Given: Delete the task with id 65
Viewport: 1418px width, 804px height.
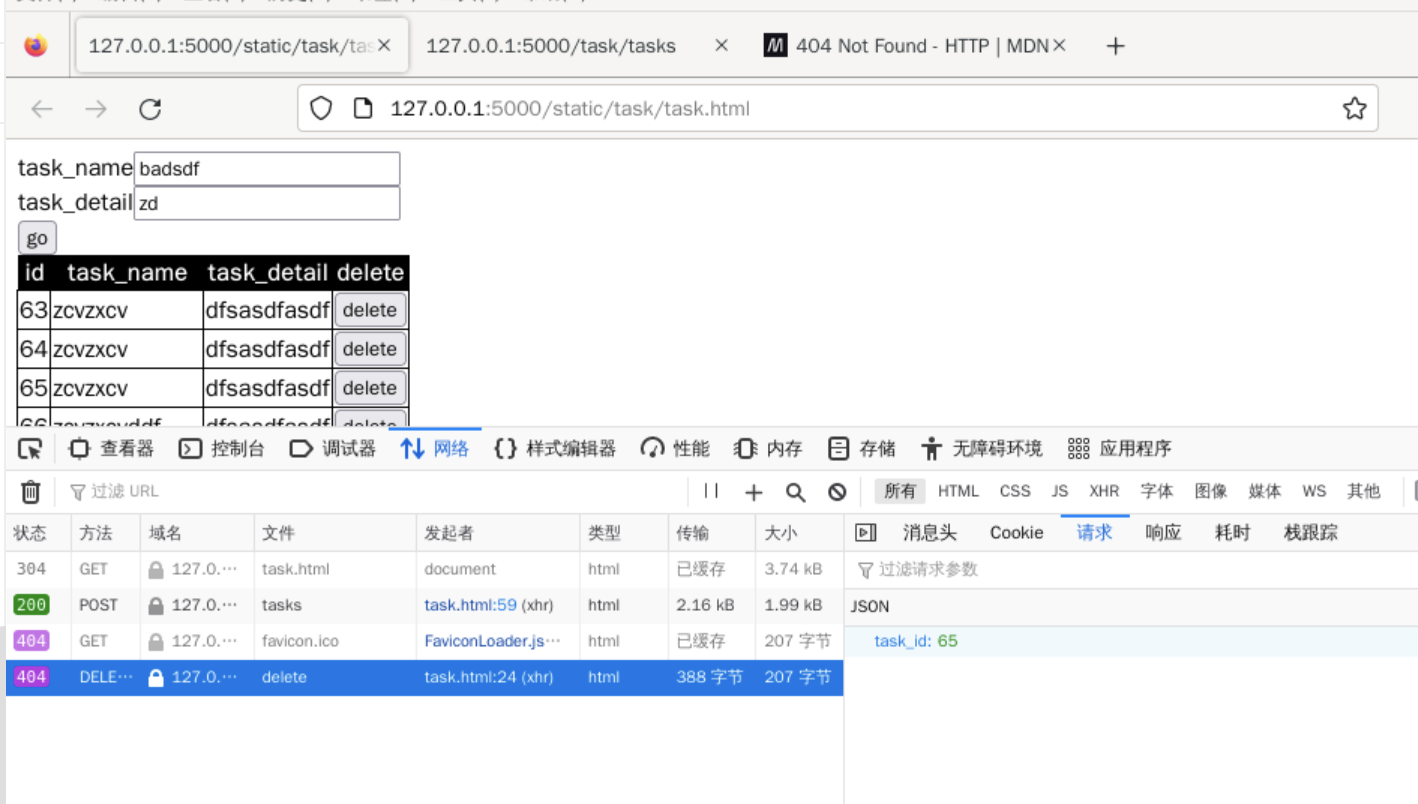Looking at the screenshot, I should tap(370, 388).
